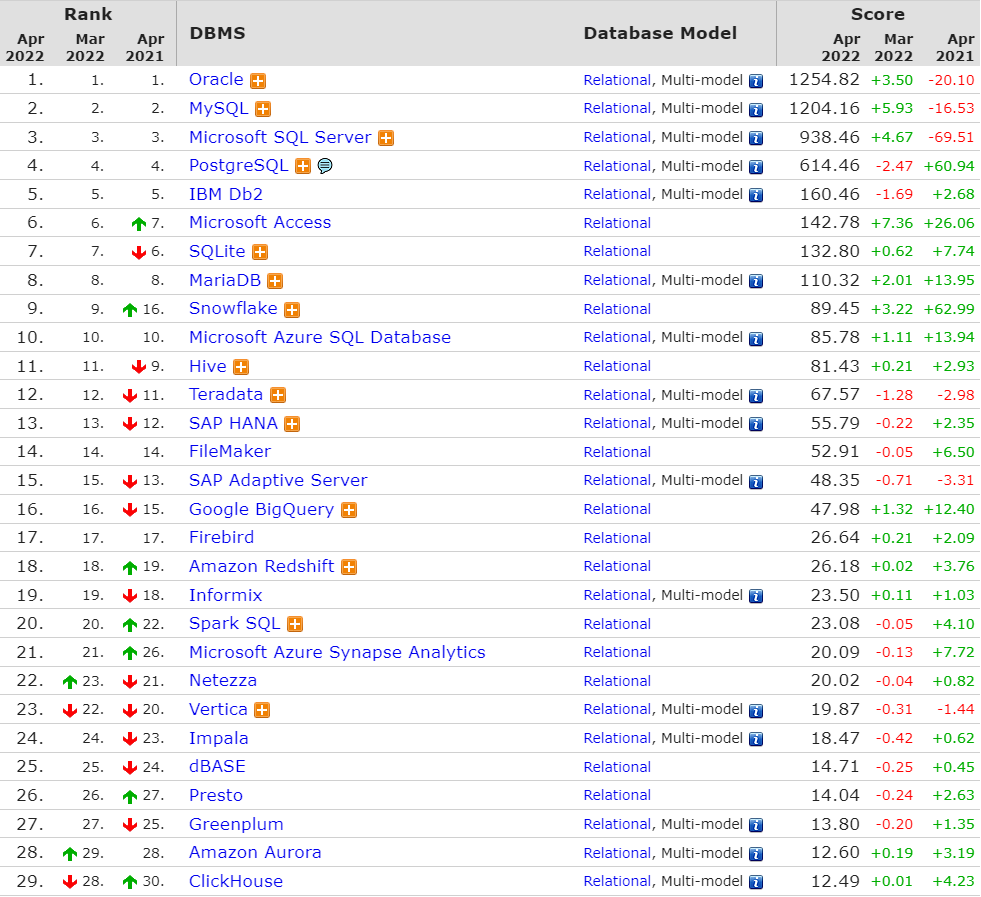Click the plus icon beside SAP HANA
Image resolution: width=981 pixels, height=897 pixels.
[x=292, y=424]
